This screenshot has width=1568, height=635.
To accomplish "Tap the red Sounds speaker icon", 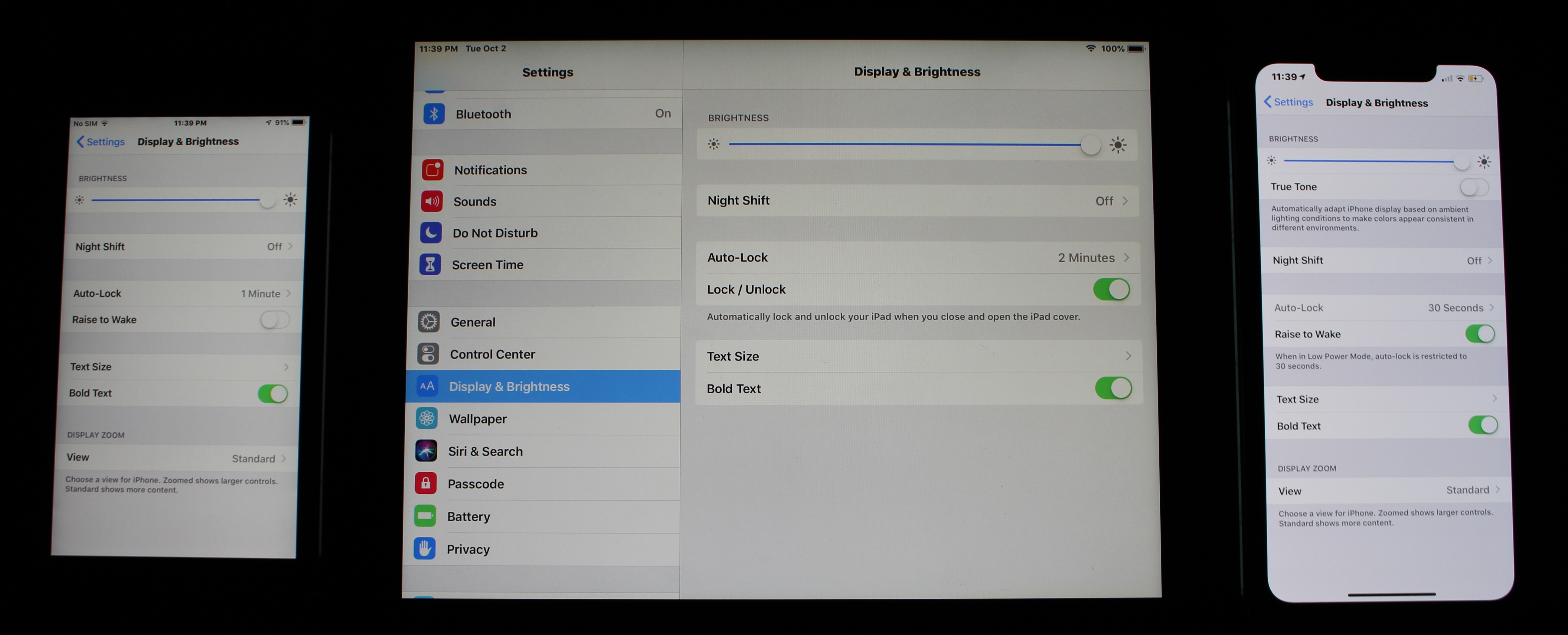I will pyautogui.click(x=432, y=201).
